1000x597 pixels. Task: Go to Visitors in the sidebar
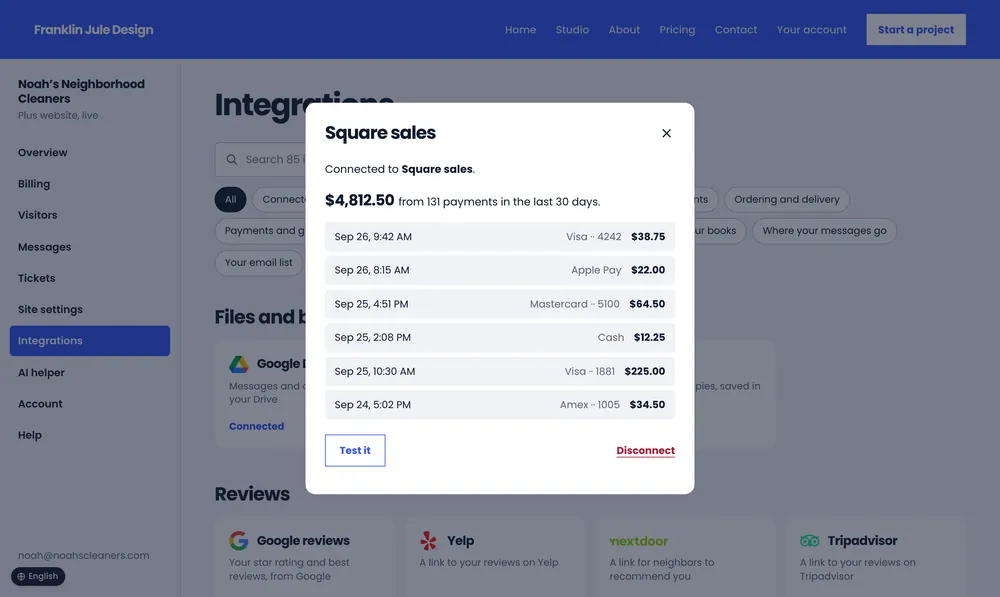(x=38, y=215)
